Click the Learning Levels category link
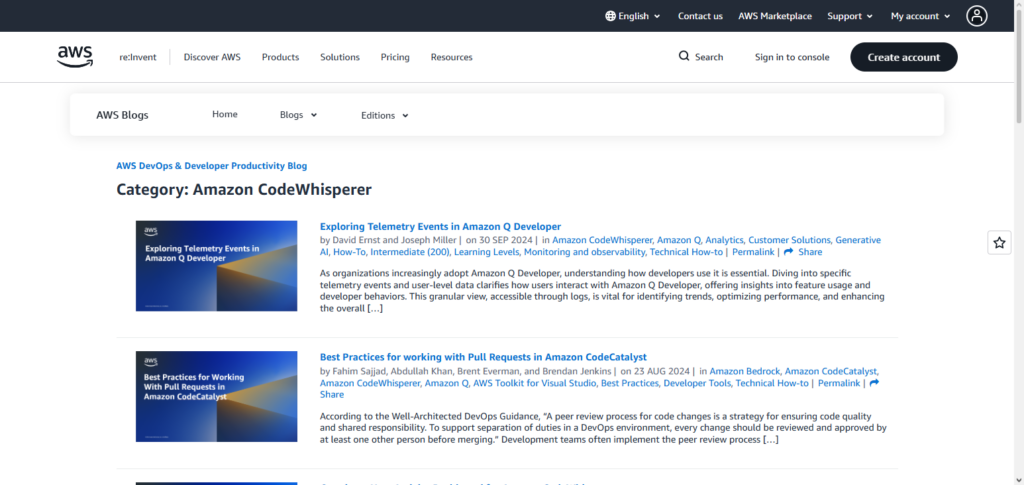 487,252
